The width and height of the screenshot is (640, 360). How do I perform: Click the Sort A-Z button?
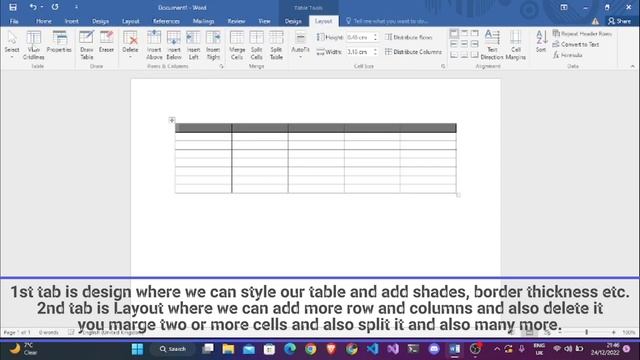541,41
